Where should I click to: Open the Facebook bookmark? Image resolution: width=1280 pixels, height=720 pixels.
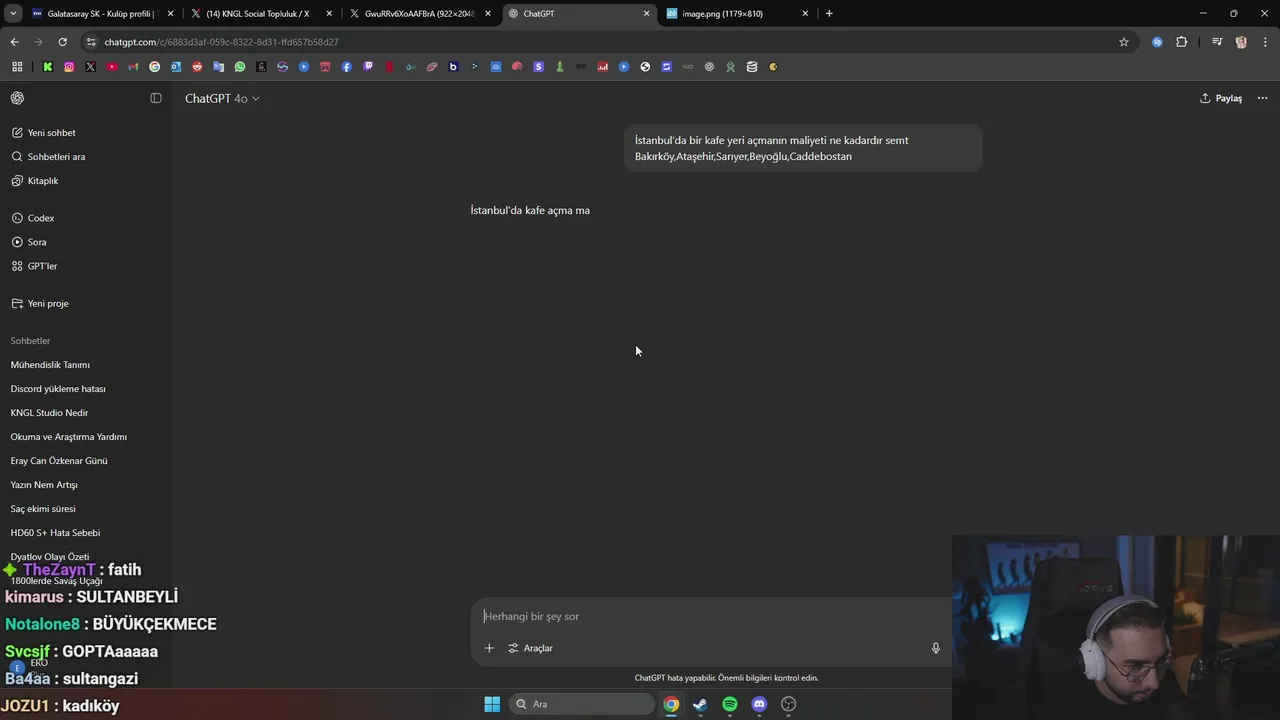tap(347, 67)
